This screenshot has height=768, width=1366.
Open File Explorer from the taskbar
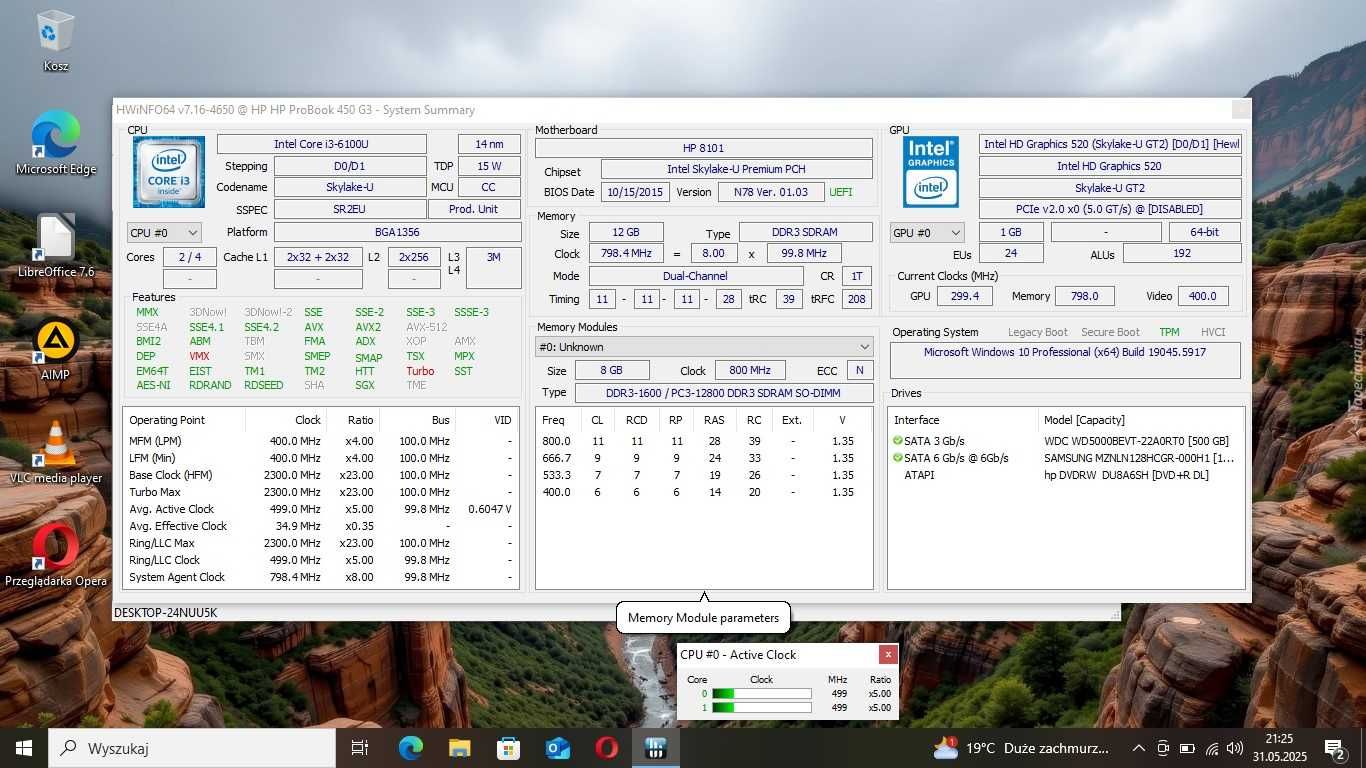460,748
